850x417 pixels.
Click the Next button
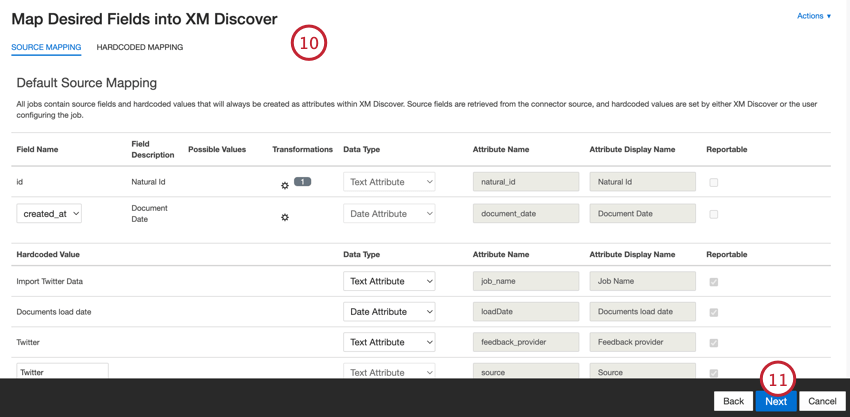click(x=776, y=401)
